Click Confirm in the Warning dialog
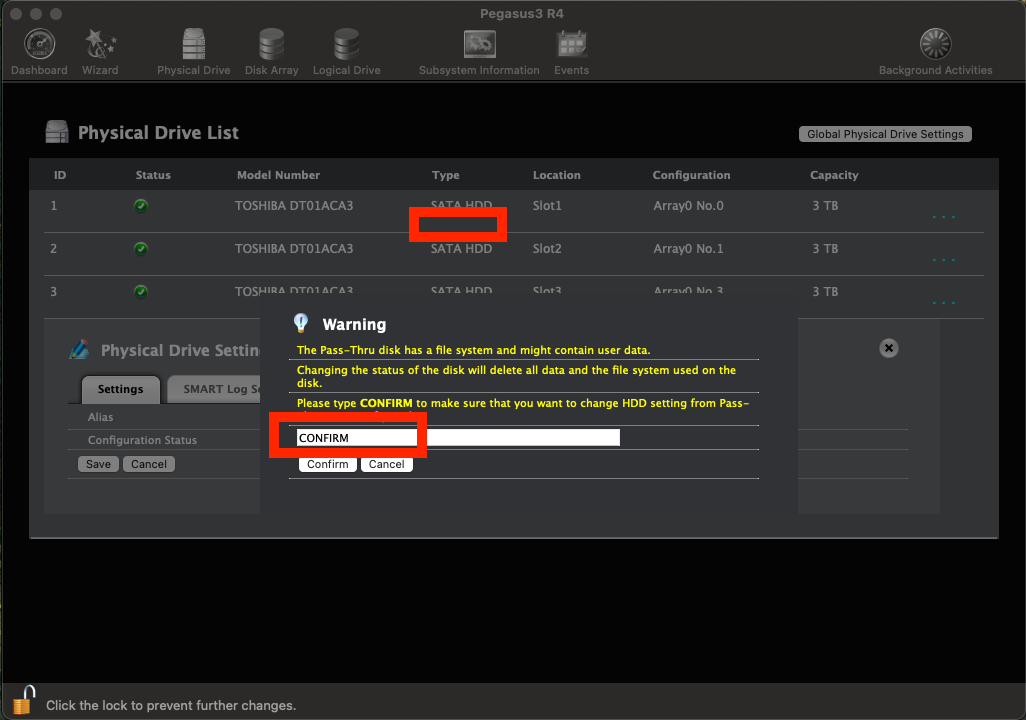Screen dimensions: 1026x720 tap(328, 464)
